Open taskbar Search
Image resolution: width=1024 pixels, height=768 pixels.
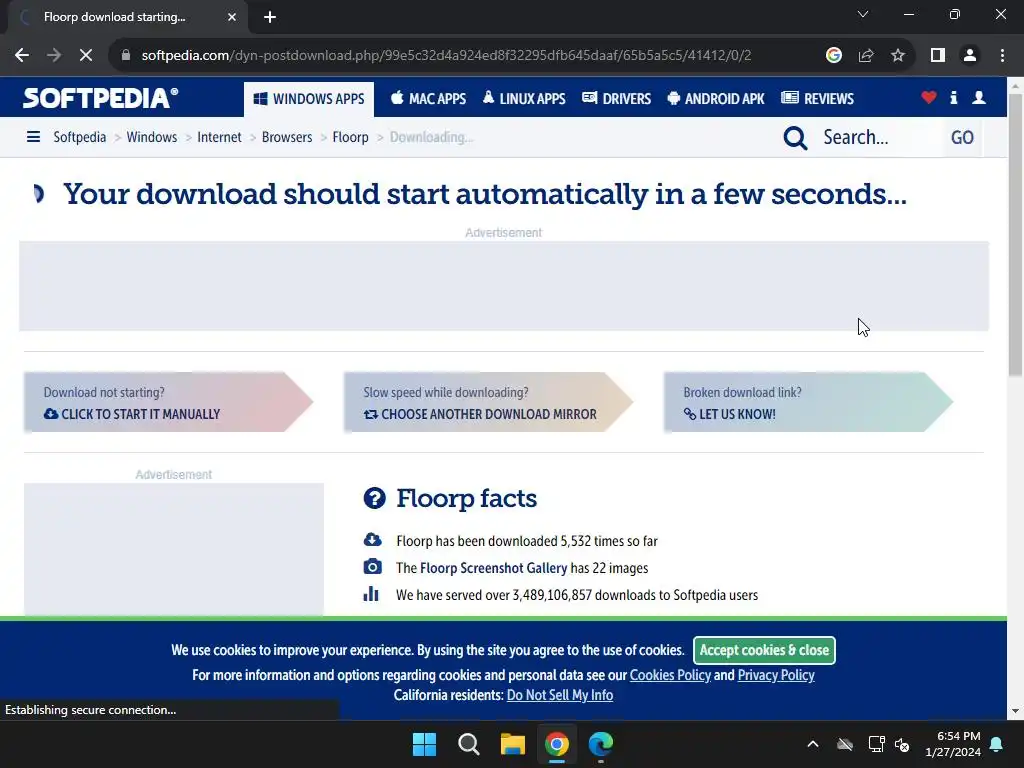pyautogui.click(x=468, y=744)
